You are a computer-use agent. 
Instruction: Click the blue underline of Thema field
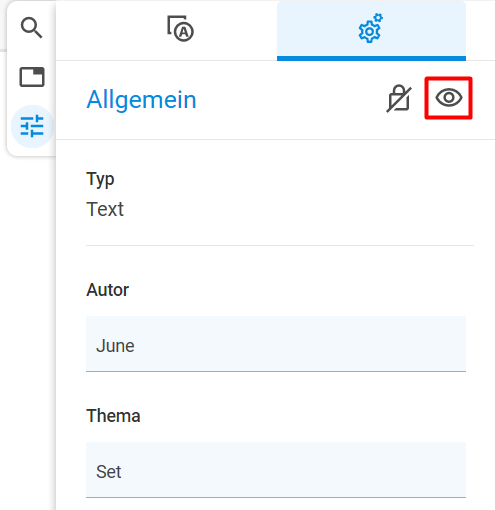point(276,497)
